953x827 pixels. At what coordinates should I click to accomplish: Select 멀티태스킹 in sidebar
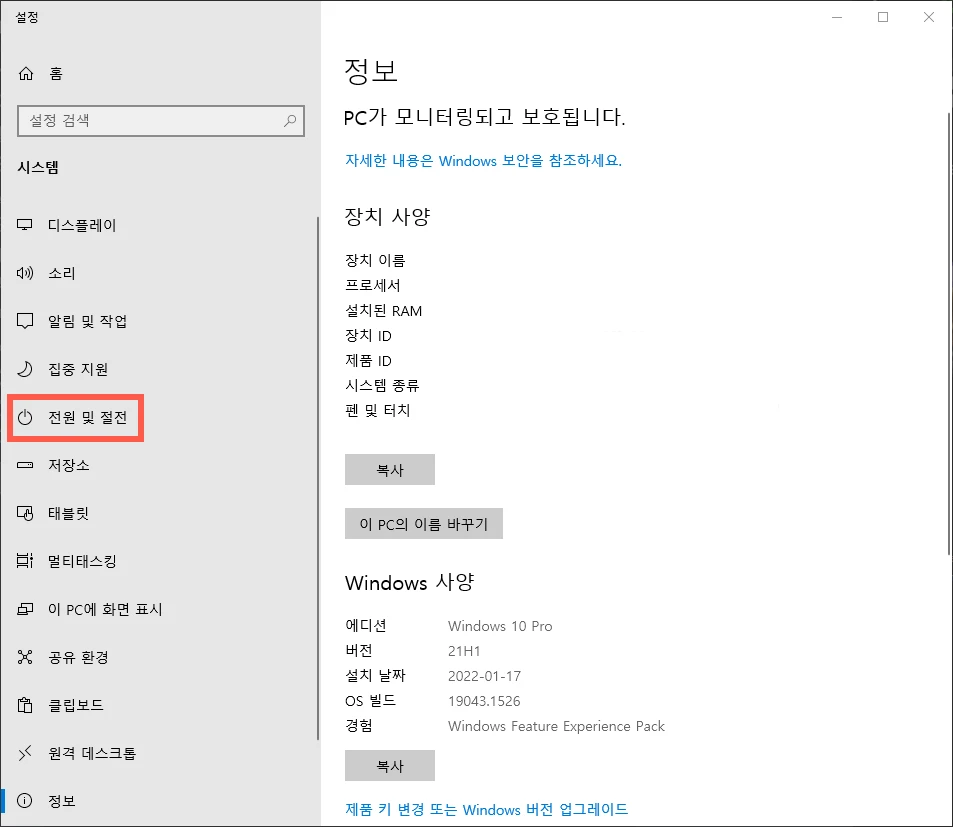point(159,561)
